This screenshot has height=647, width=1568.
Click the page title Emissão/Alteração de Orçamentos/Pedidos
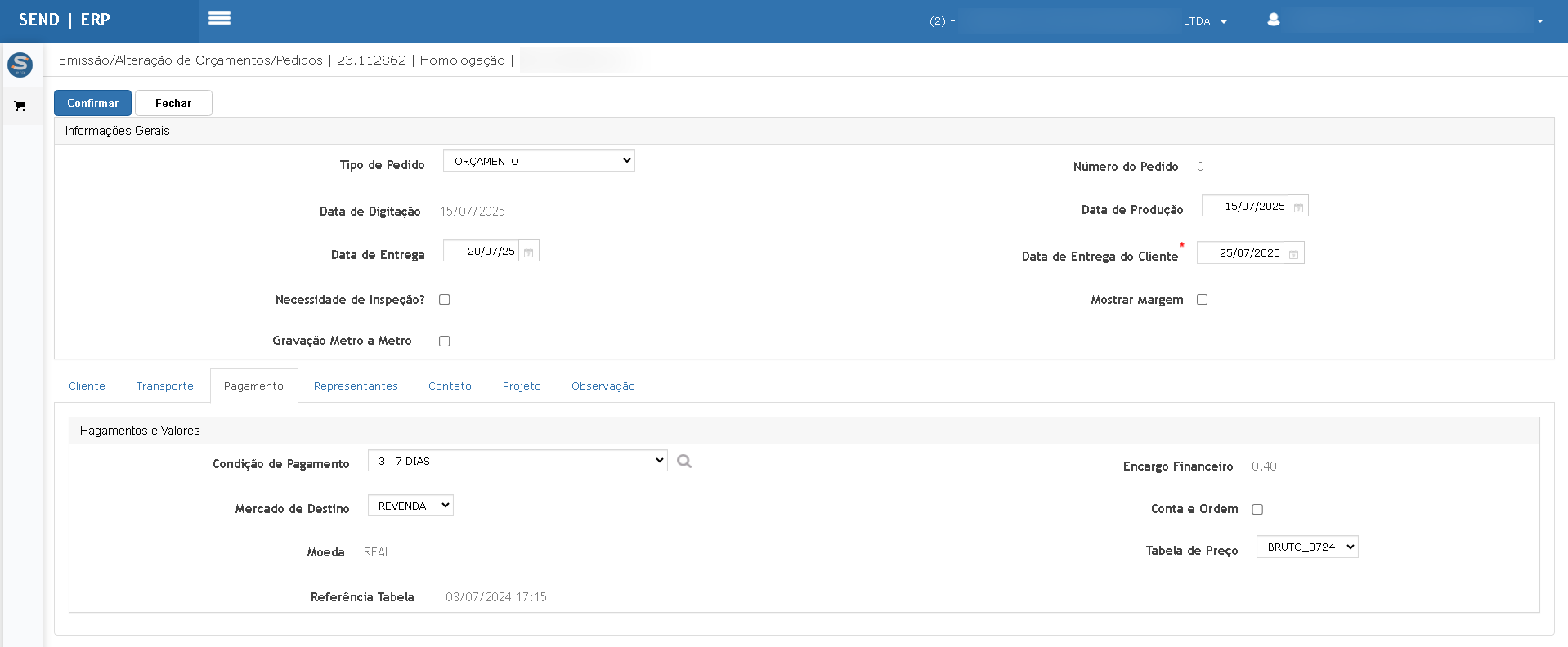(190, 60)
